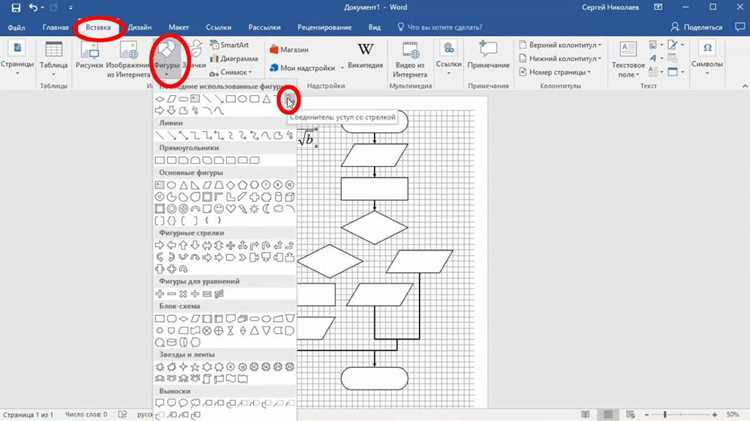Select the diamond in recently used shapes

(x=159, y=99)
